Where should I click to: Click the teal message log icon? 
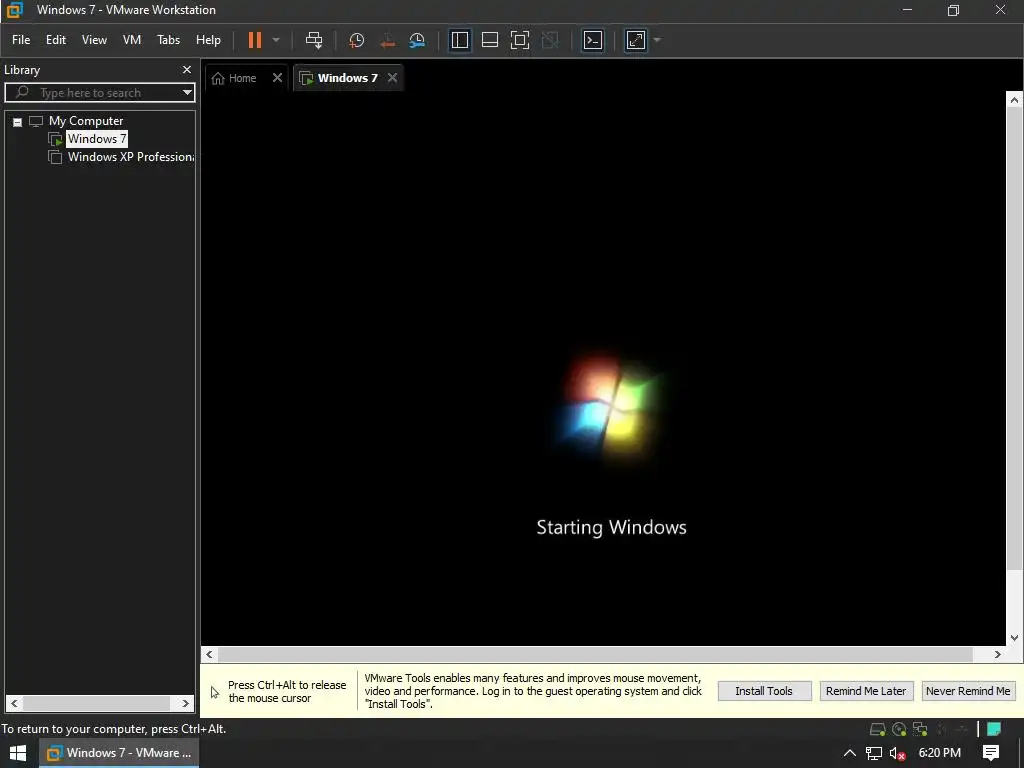point(994,729)
